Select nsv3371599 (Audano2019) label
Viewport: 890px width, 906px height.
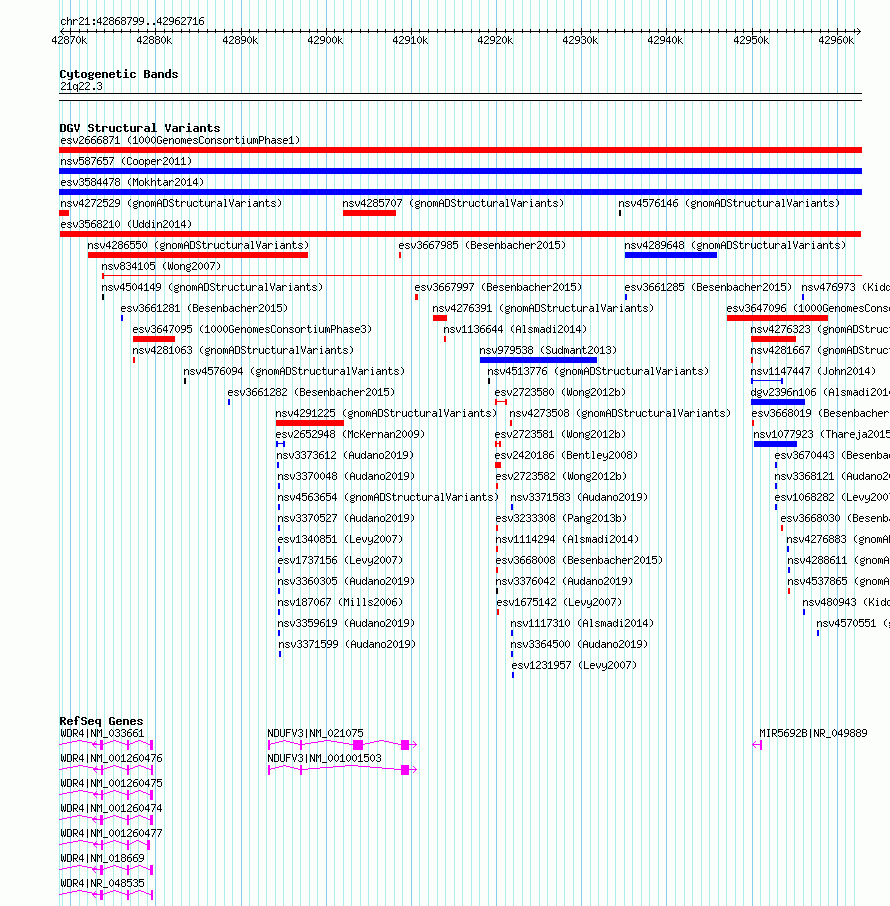pos(347,644)
